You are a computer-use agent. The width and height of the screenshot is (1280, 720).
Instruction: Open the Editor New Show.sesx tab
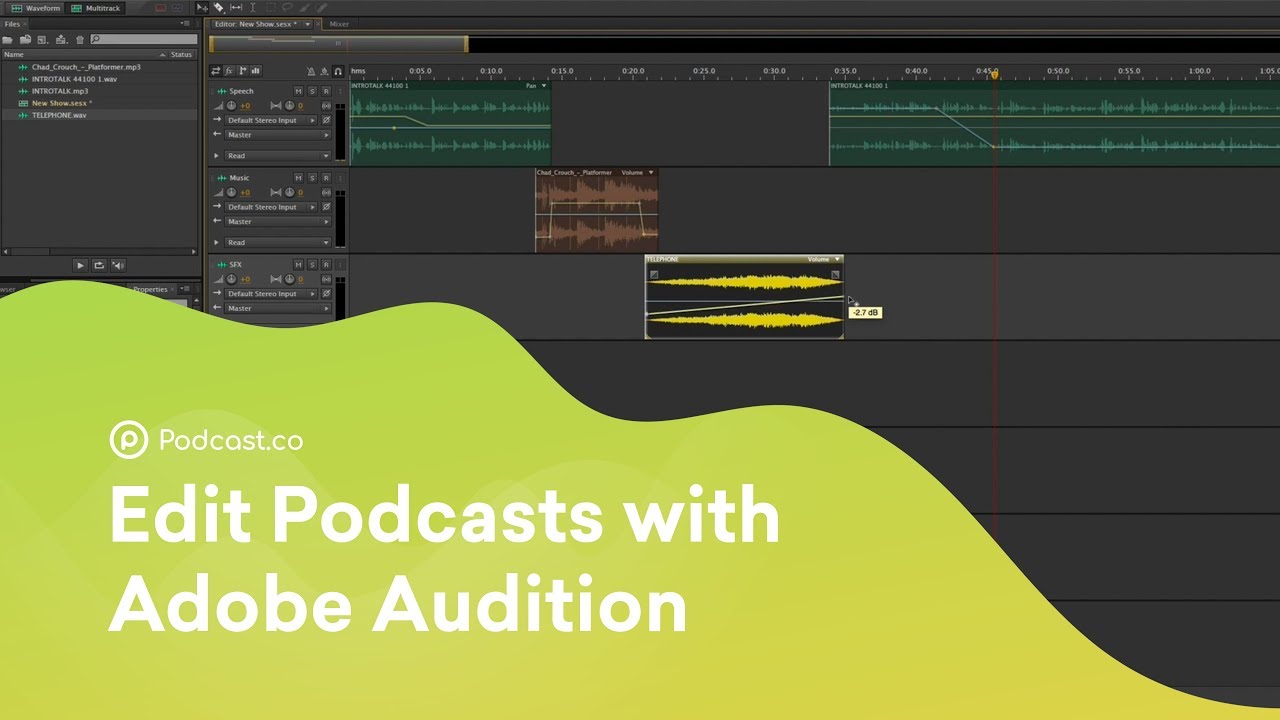[254, 24]
